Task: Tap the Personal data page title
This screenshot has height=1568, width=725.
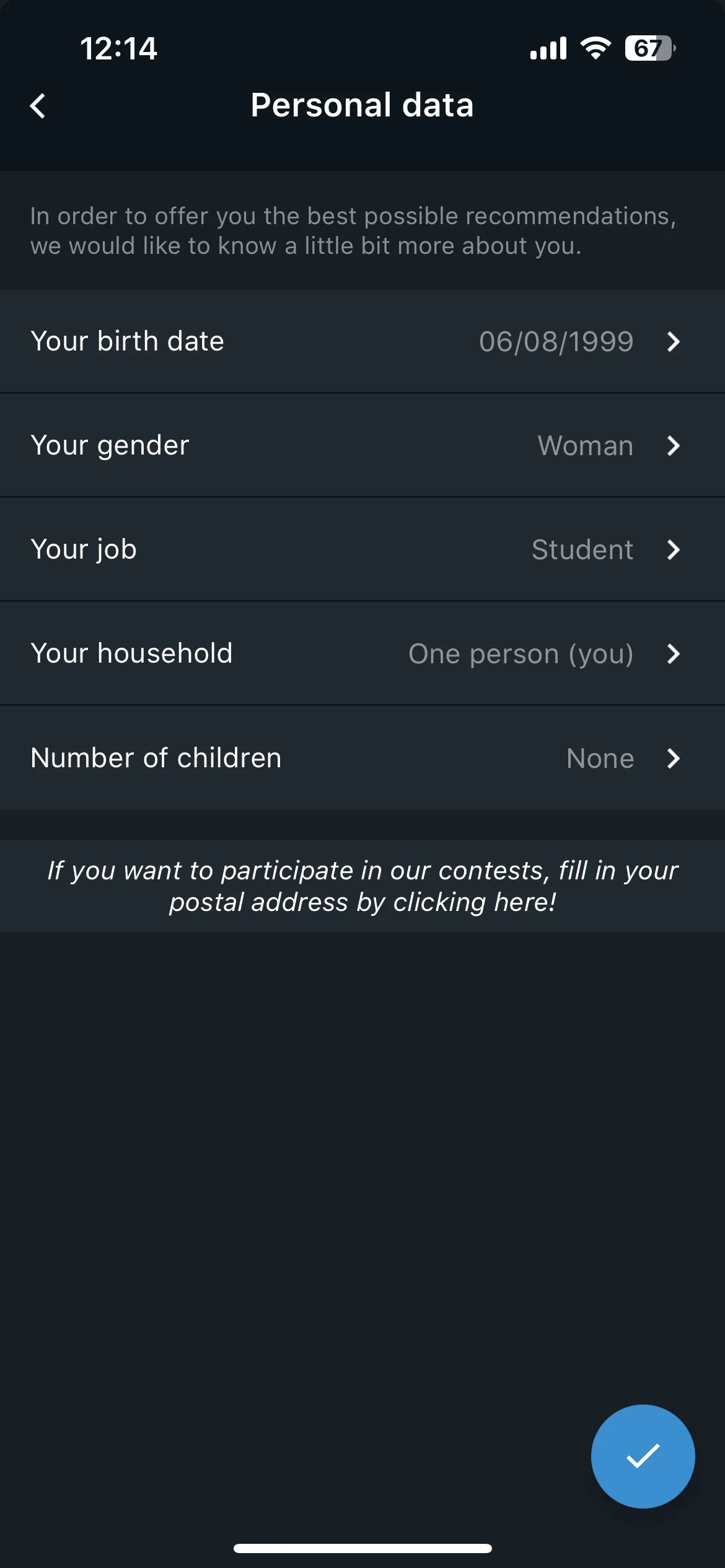Action: point(362,105)
